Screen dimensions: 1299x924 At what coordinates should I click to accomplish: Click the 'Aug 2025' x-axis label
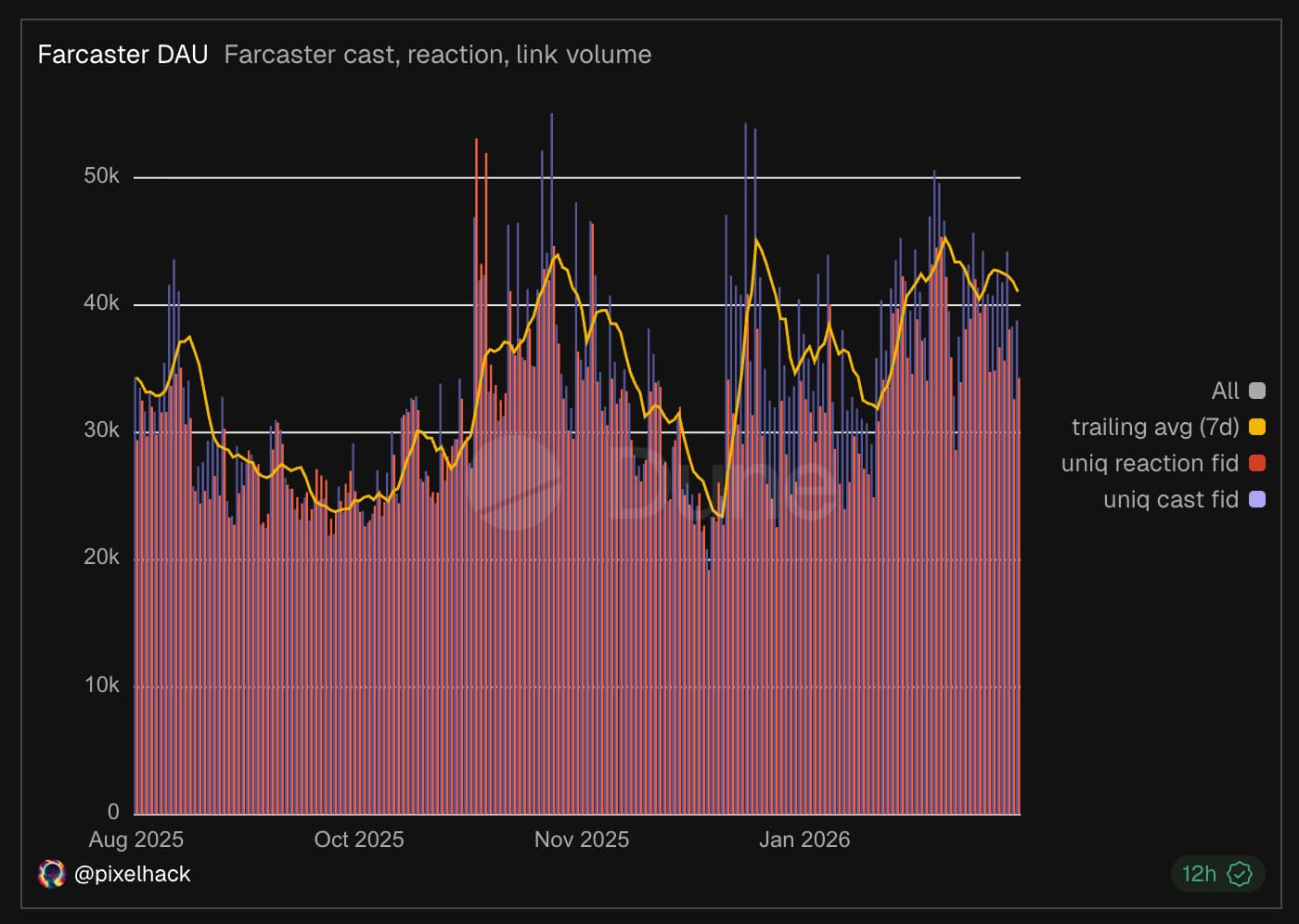pyautogui.click(x=136, y=840)
